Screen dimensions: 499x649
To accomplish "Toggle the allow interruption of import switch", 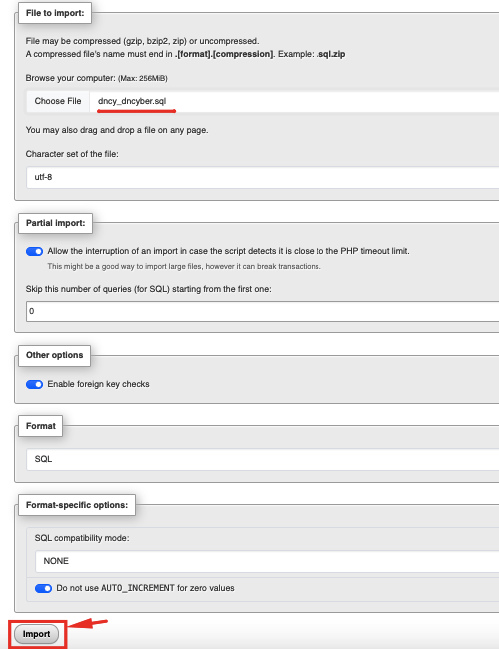I will (34, 252).
